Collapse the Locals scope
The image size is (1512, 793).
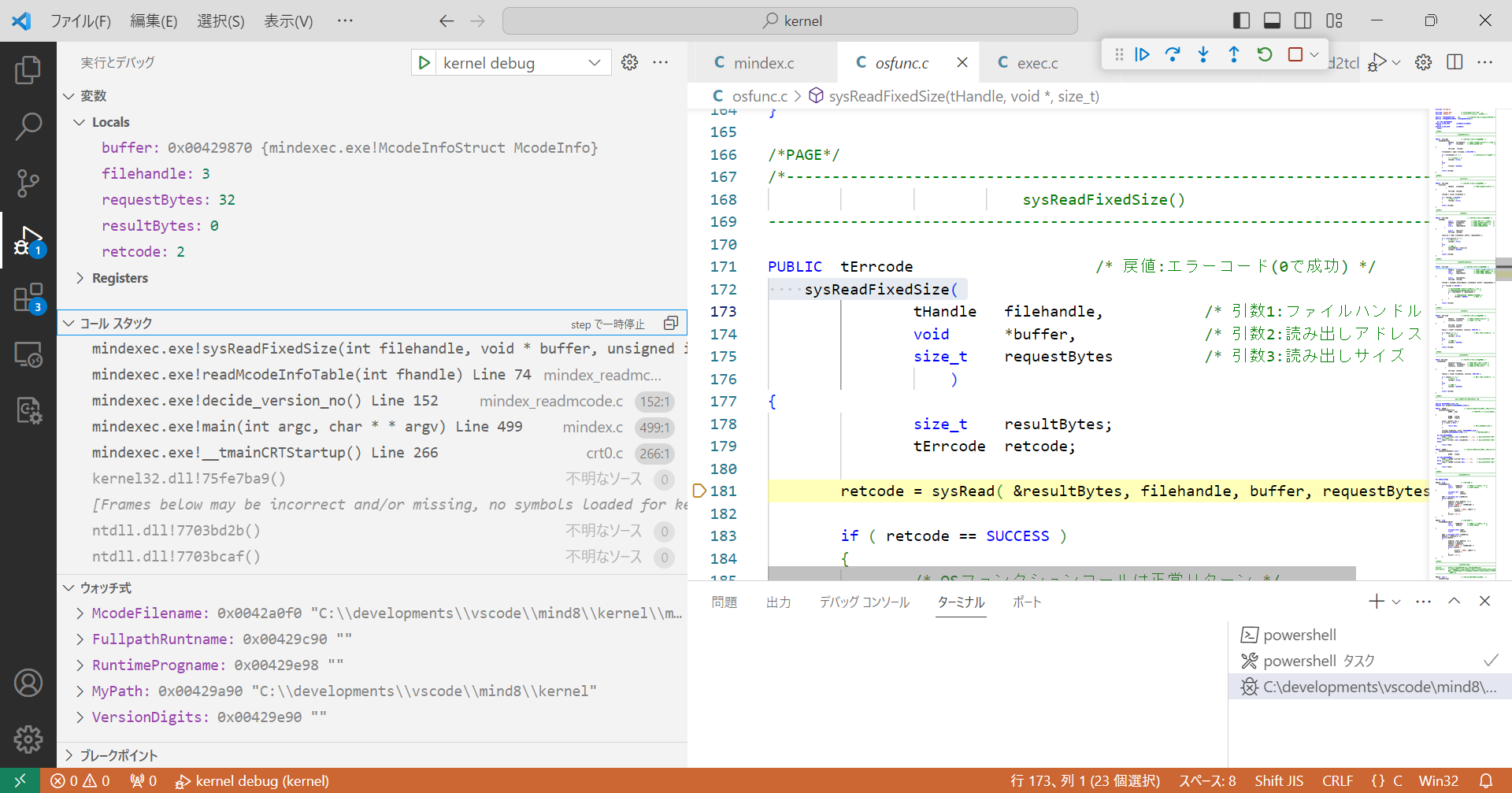point(80,122)
